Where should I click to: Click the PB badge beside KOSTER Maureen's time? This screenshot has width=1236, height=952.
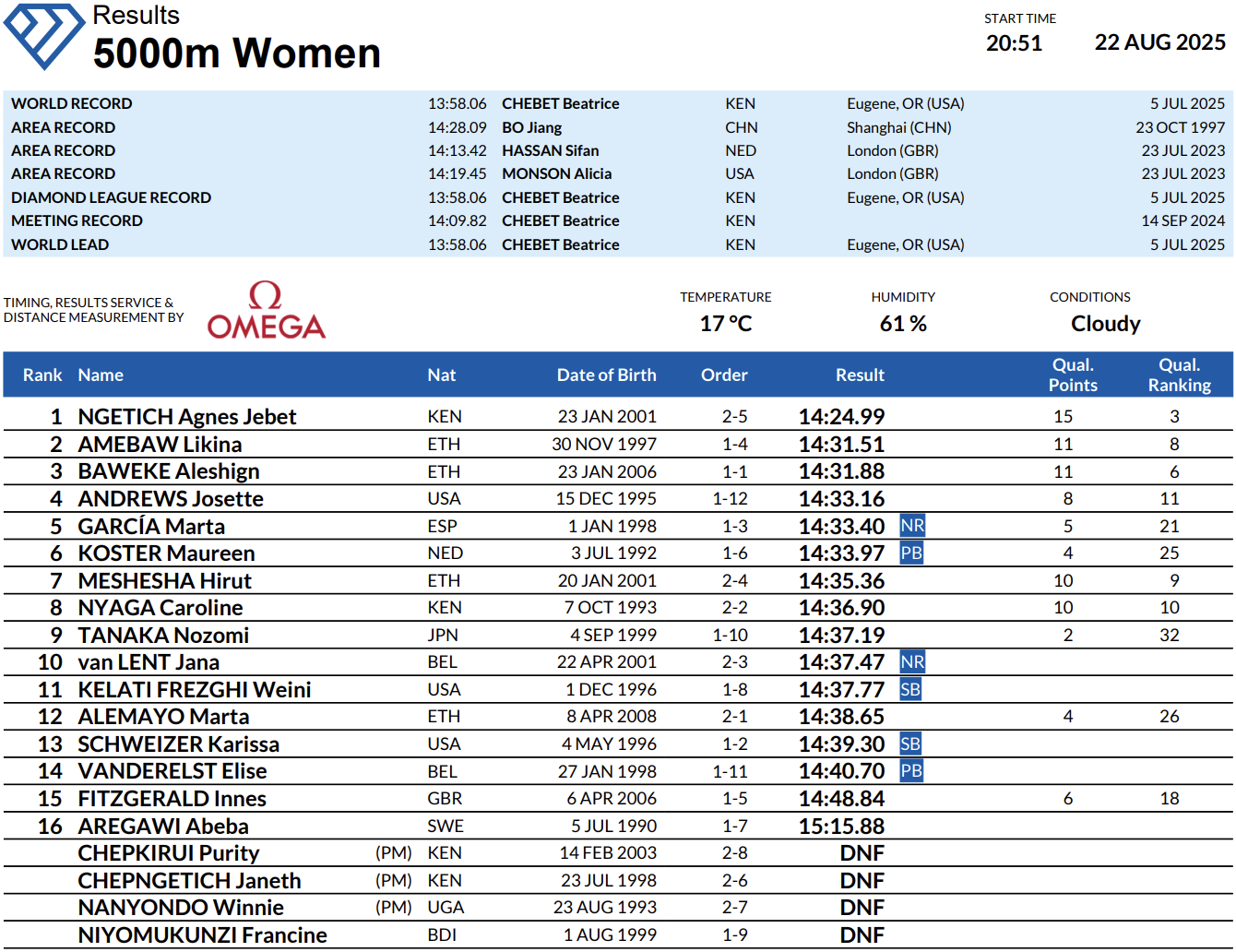click(911, 553)
